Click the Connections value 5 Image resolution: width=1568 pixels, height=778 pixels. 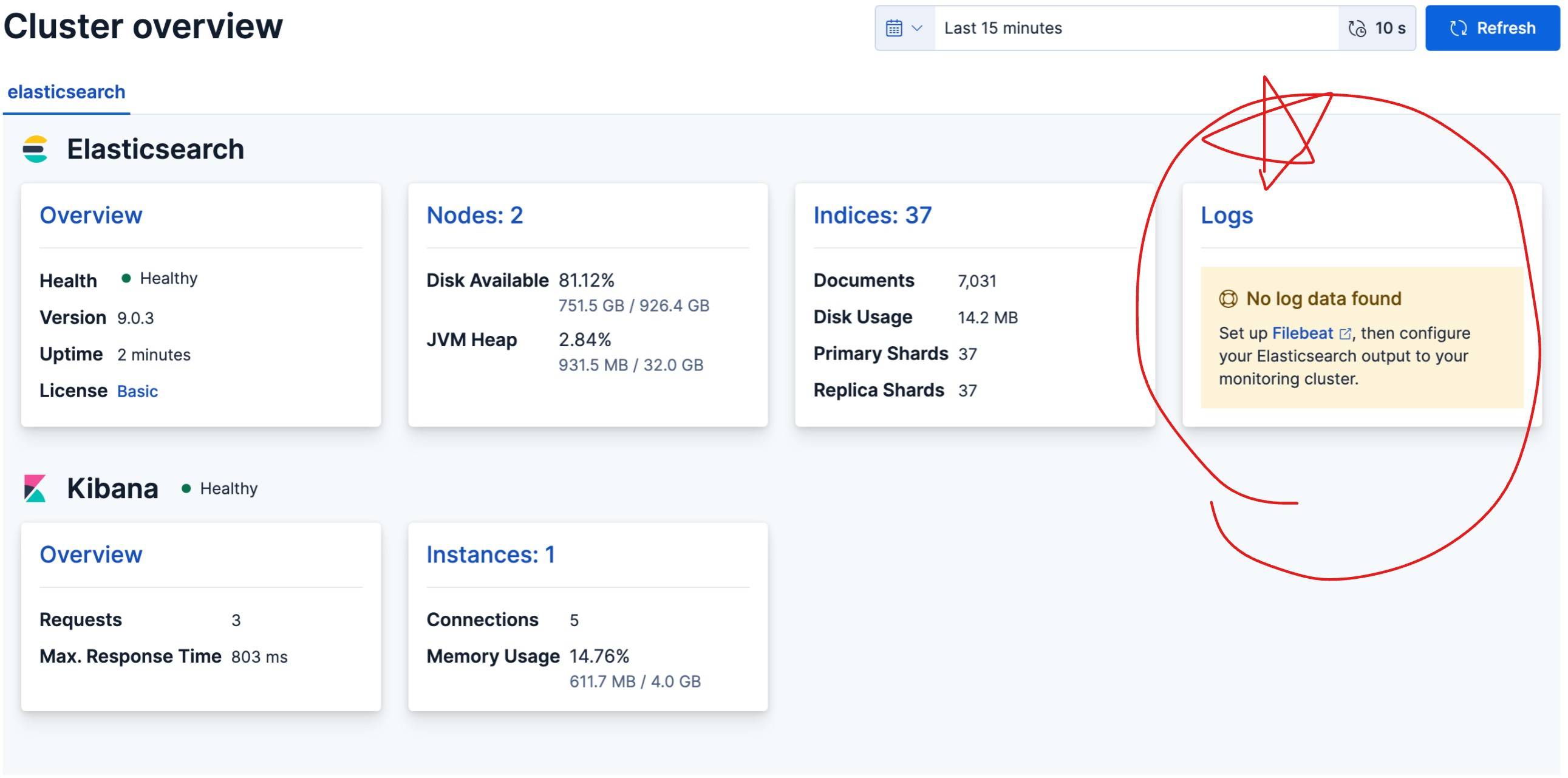pos(573,620)
